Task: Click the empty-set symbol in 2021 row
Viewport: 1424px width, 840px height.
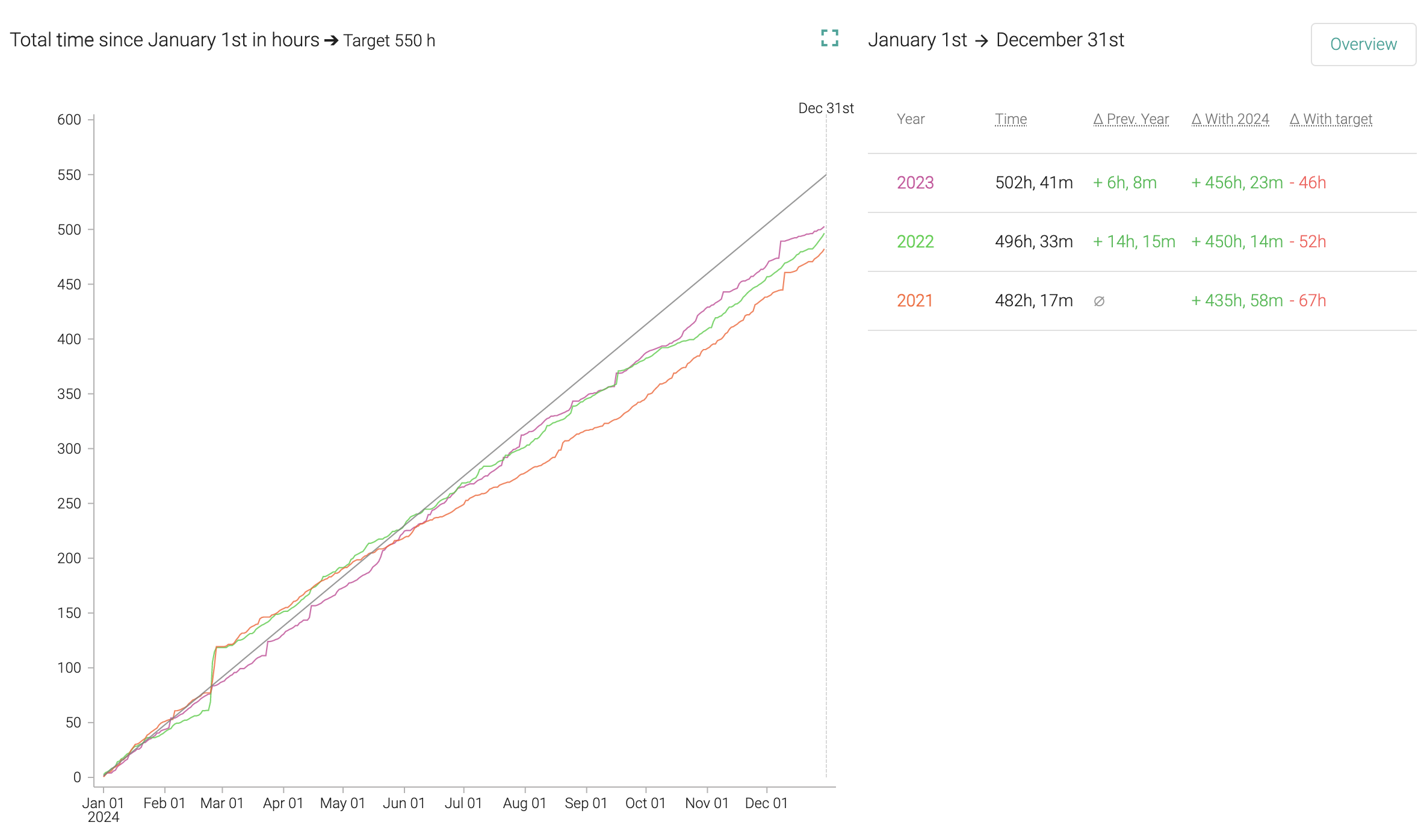Action: pos(1099,301)
